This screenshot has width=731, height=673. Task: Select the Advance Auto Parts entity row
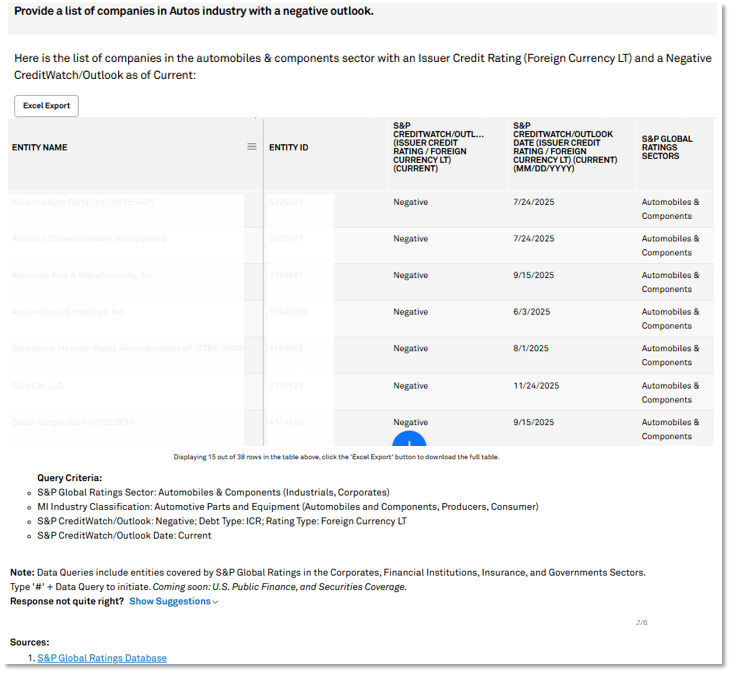tap(83, 202)
